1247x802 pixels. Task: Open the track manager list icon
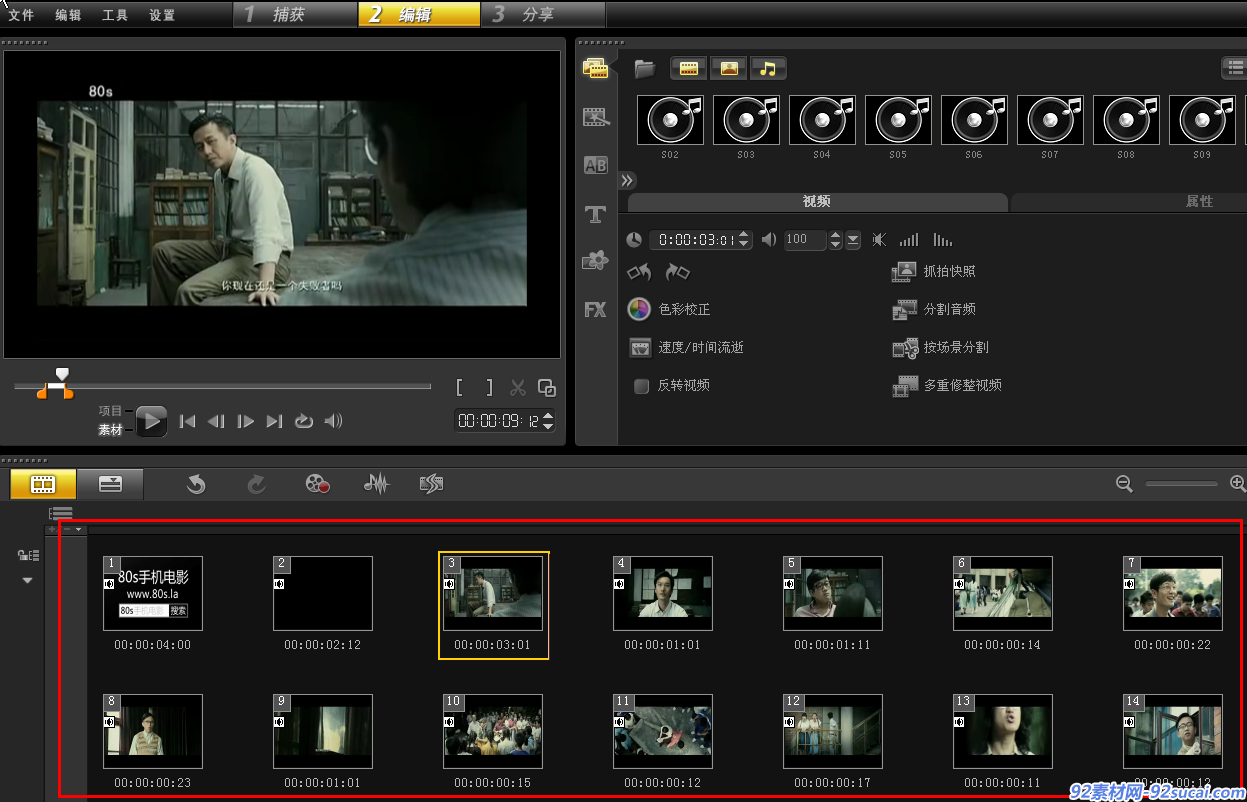pyautogui.click(x=60, y=513)
